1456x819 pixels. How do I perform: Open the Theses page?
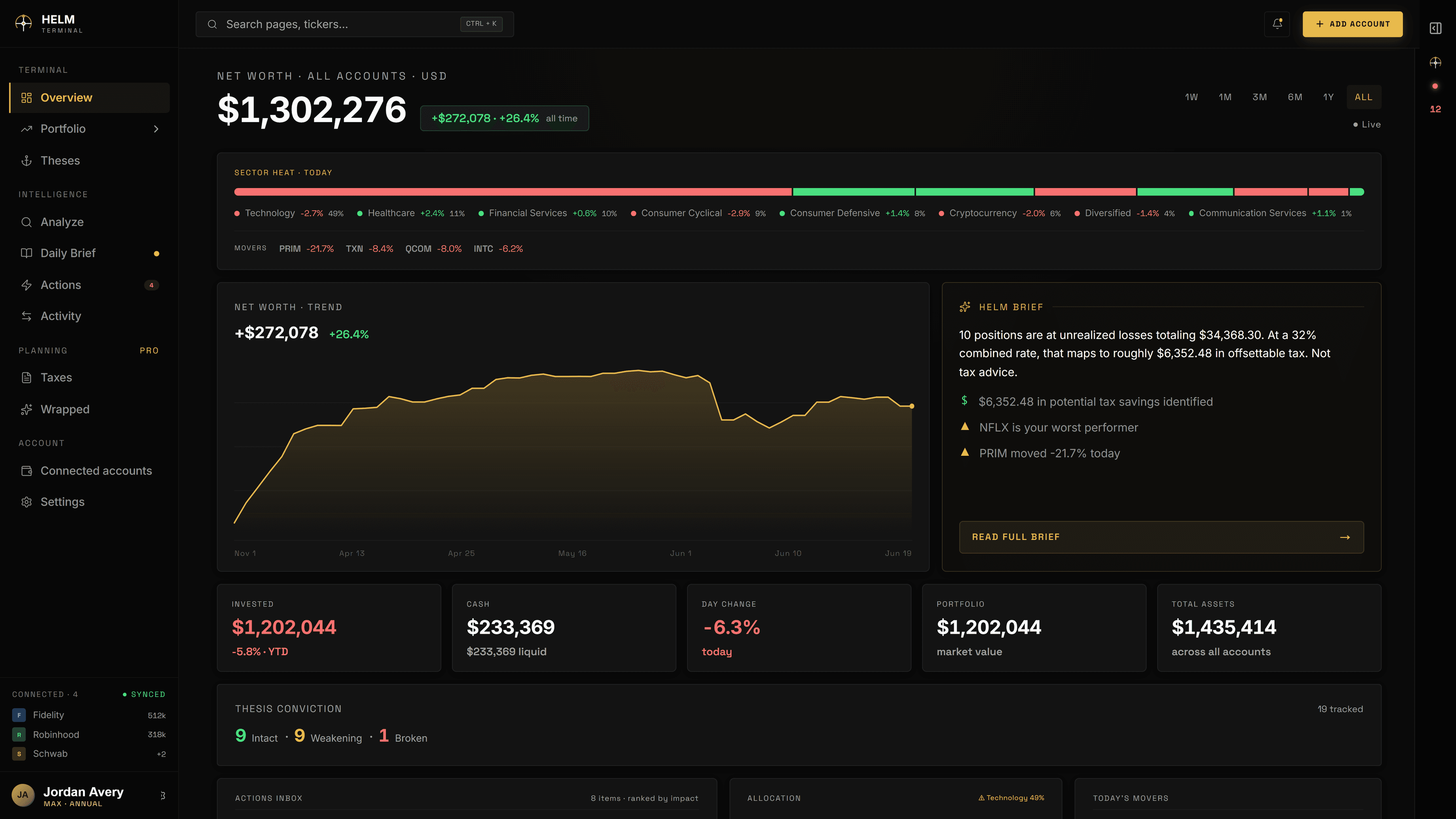click(x=89, y=161)
